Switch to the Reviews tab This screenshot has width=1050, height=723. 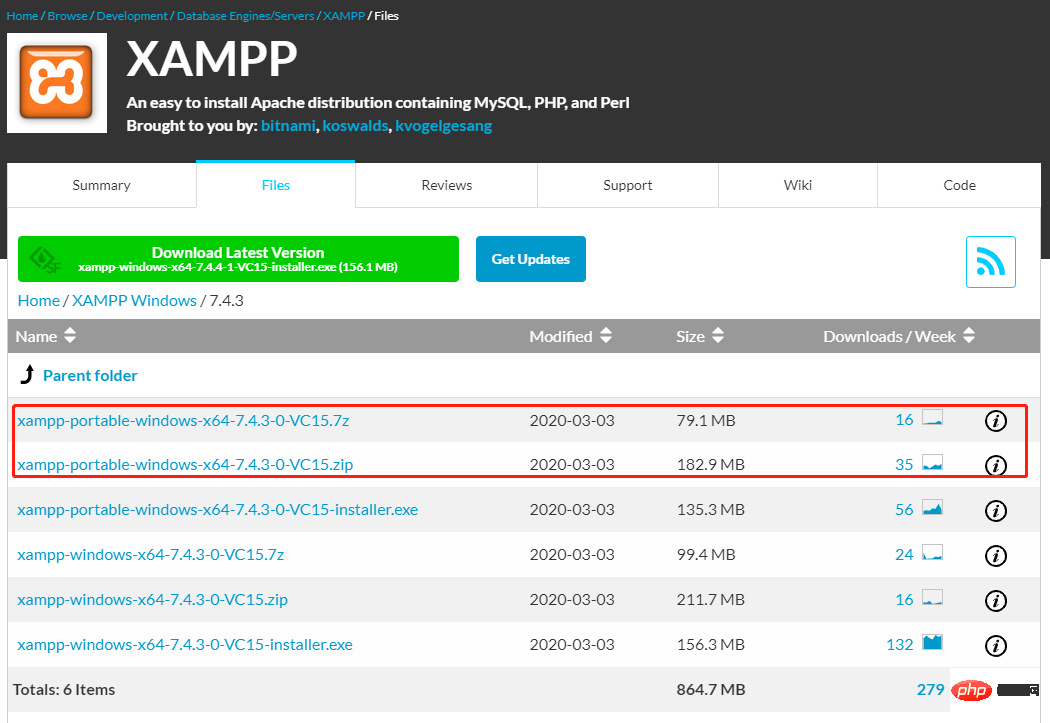pyautogui.click(x=446, y=185)
